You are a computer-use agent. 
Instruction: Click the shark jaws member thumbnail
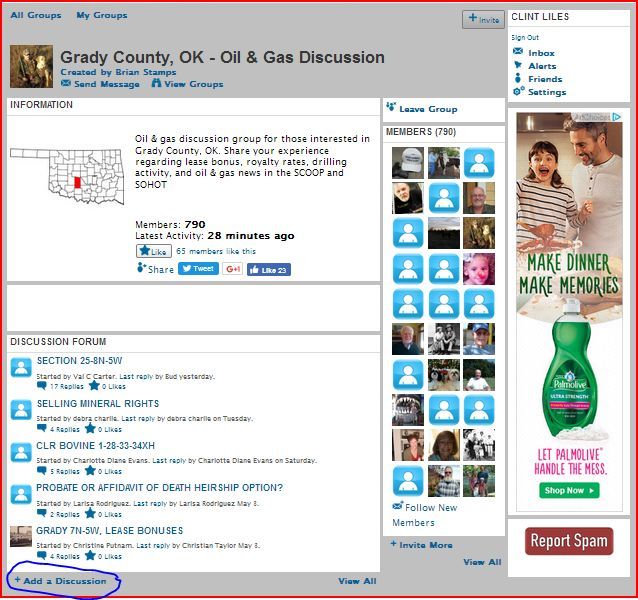(408, 410)
